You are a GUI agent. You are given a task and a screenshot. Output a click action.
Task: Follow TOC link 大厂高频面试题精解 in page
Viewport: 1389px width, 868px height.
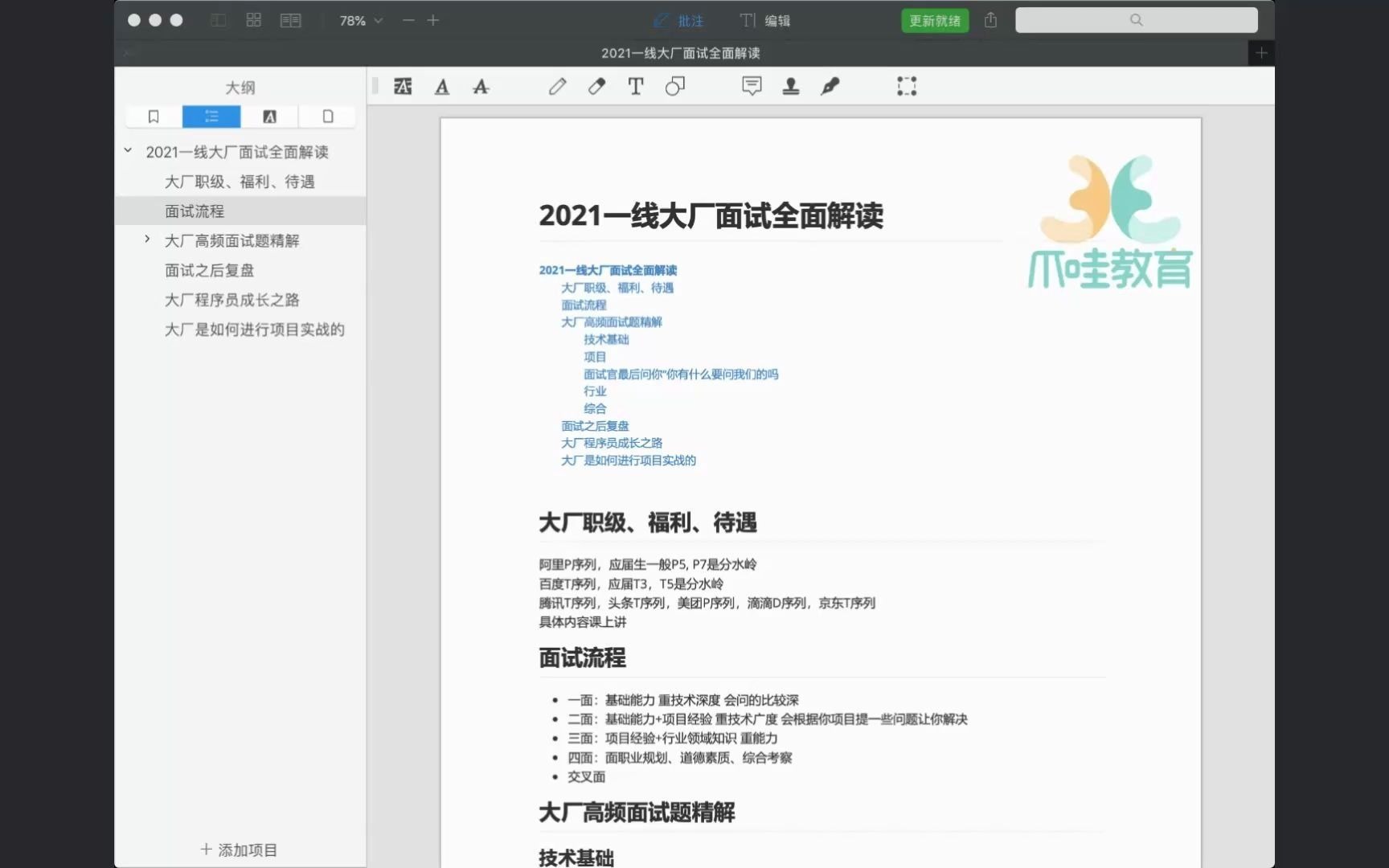click(x=612, y=322)
